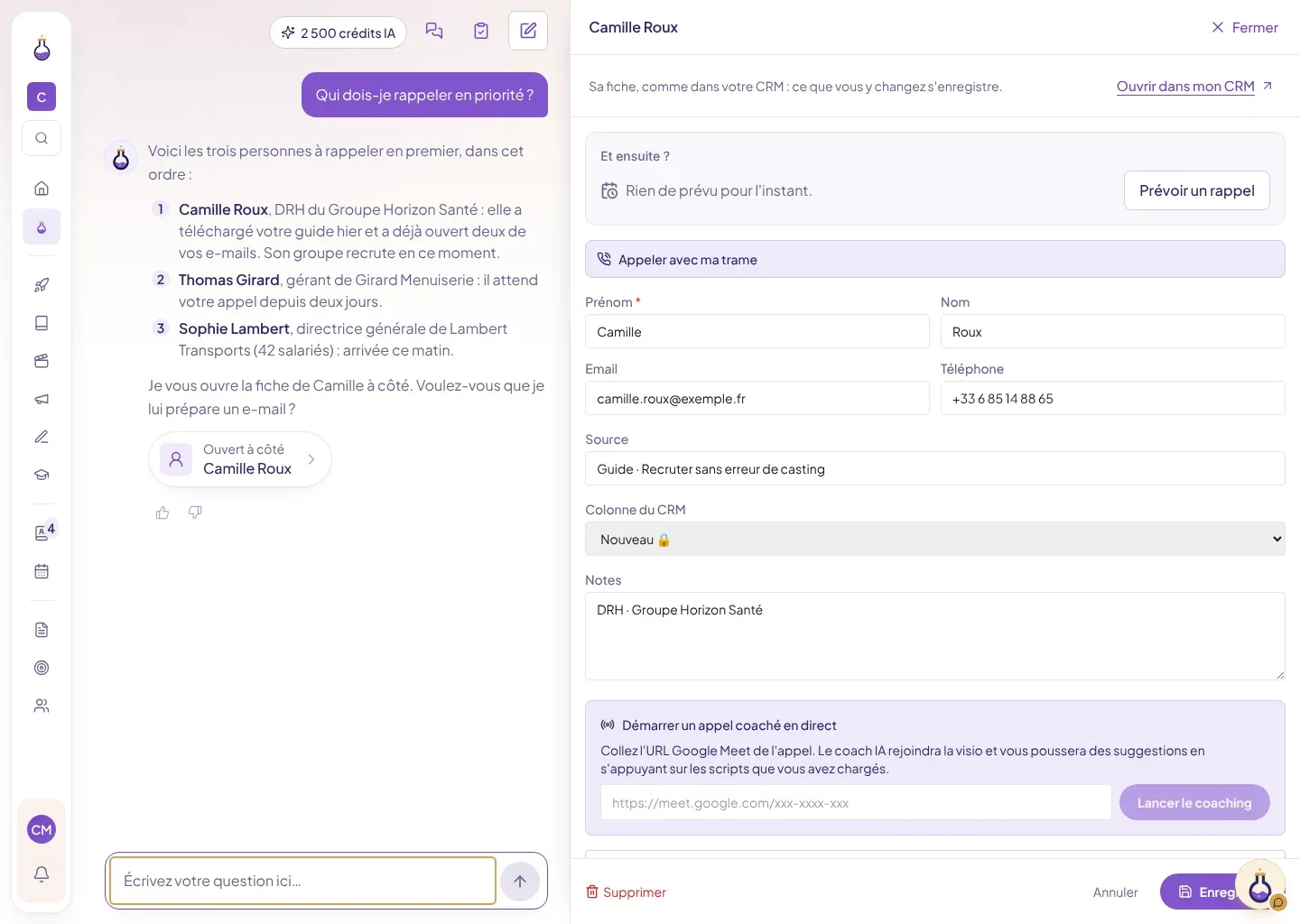Image resolution: width=1300 pixels, height=924 pixels.
Task: Open the graduation cap icon in sidebar
Action: click(42, 475)
